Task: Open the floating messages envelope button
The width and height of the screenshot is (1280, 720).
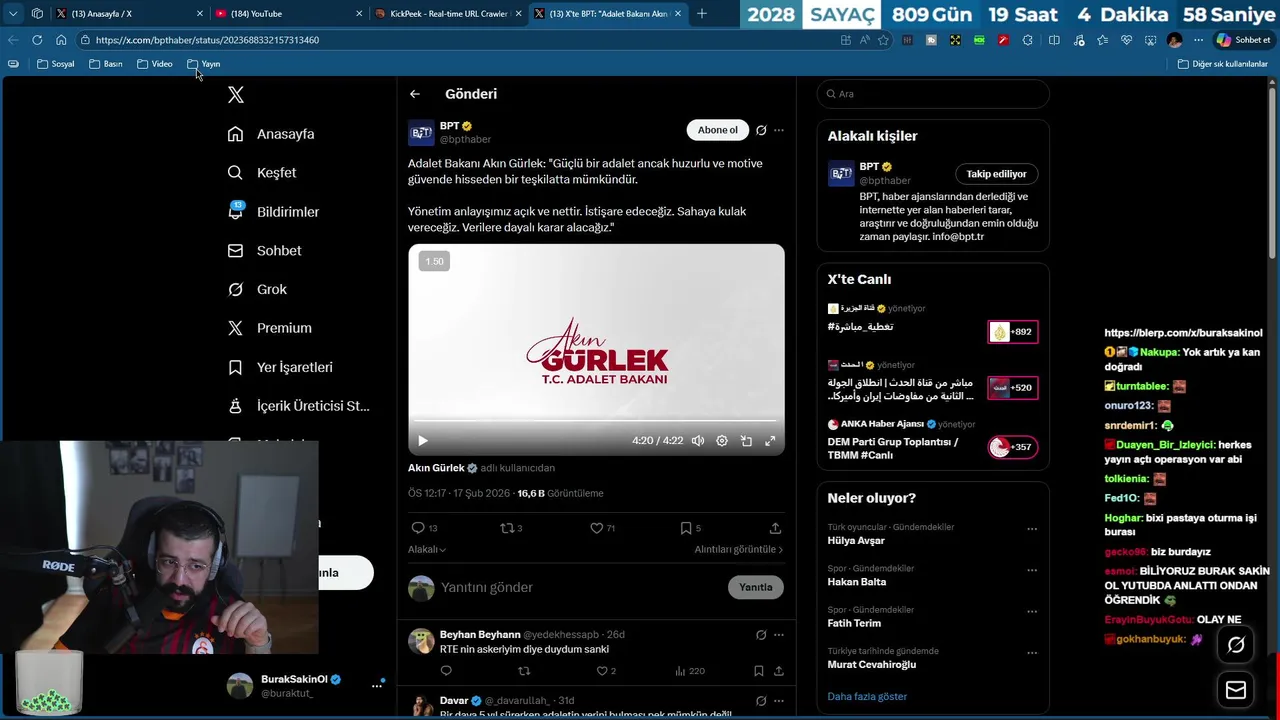Action: coord(1236,690)
